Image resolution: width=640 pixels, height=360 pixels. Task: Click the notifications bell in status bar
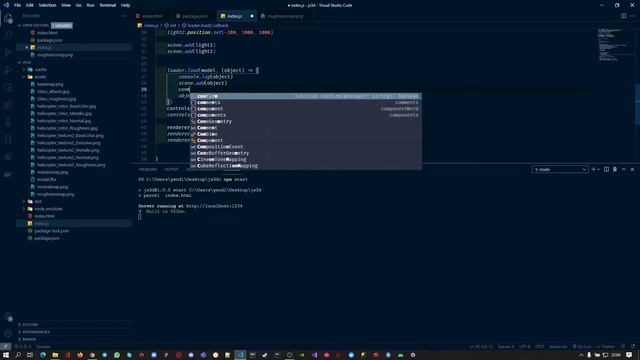pyautogui.click(x=633, y=347)
